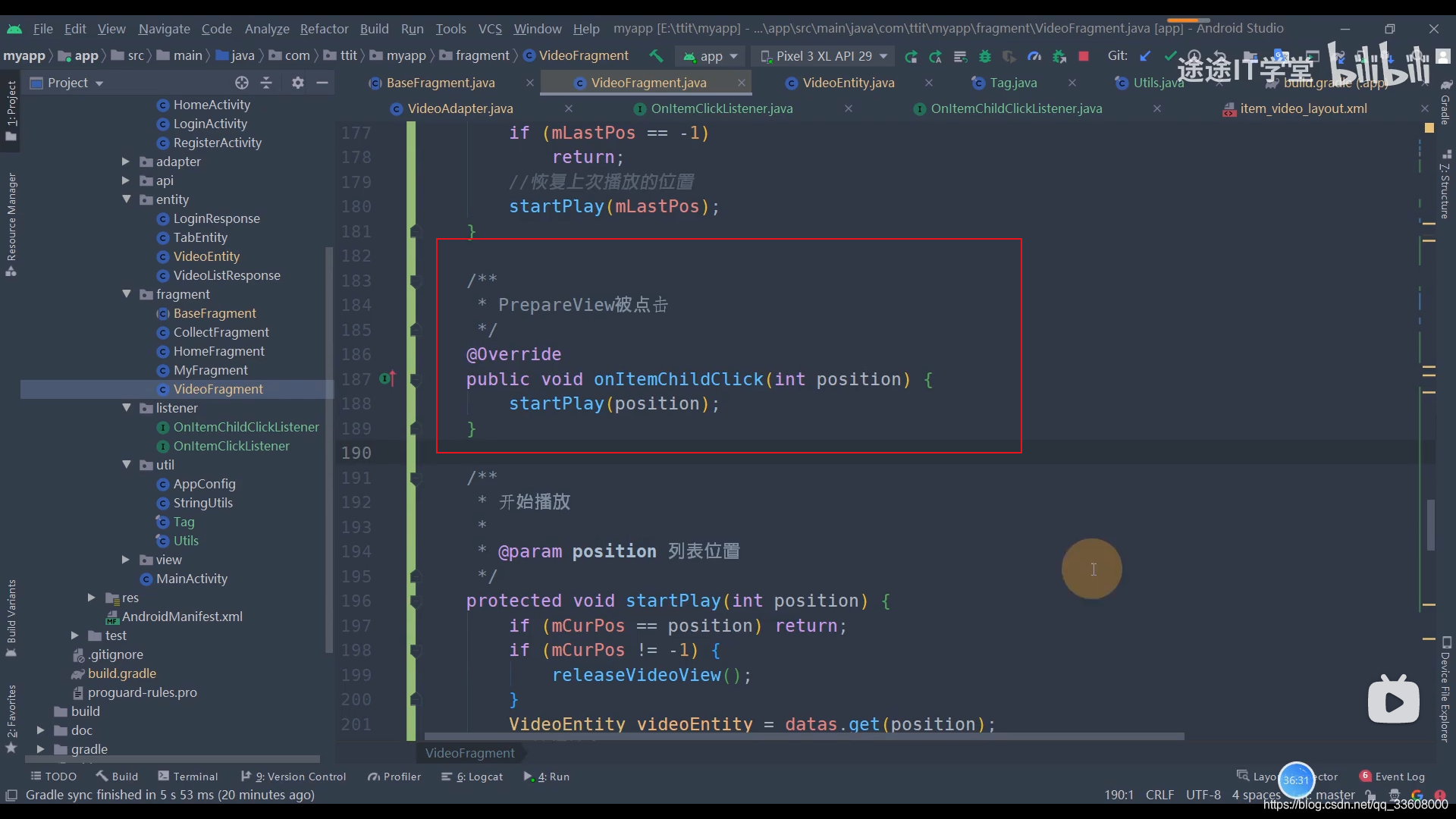This screenshot has width=1456, height=819.
Task: Click the Project panel horizontal scrollbar
Action: click(173, 758)
